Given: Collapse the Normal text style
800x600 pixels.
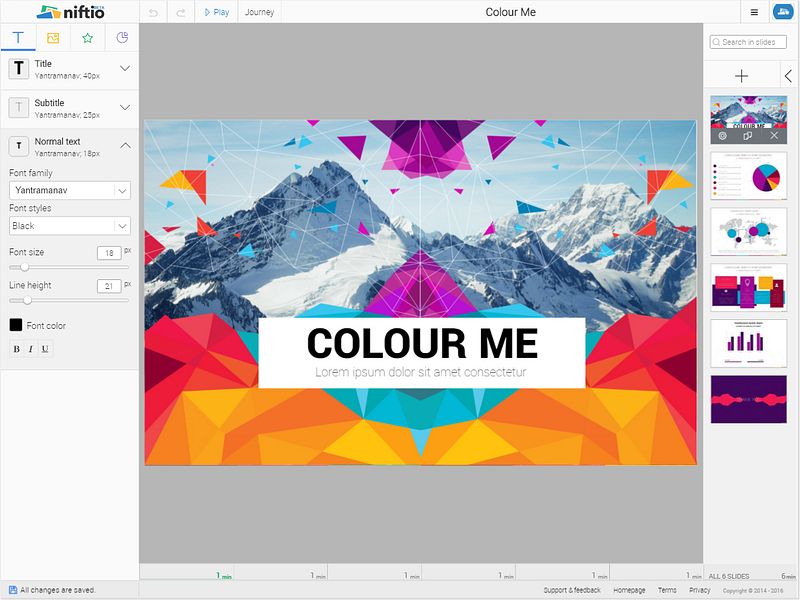Looking at the screenshot, I should click(x=125, y=146).
